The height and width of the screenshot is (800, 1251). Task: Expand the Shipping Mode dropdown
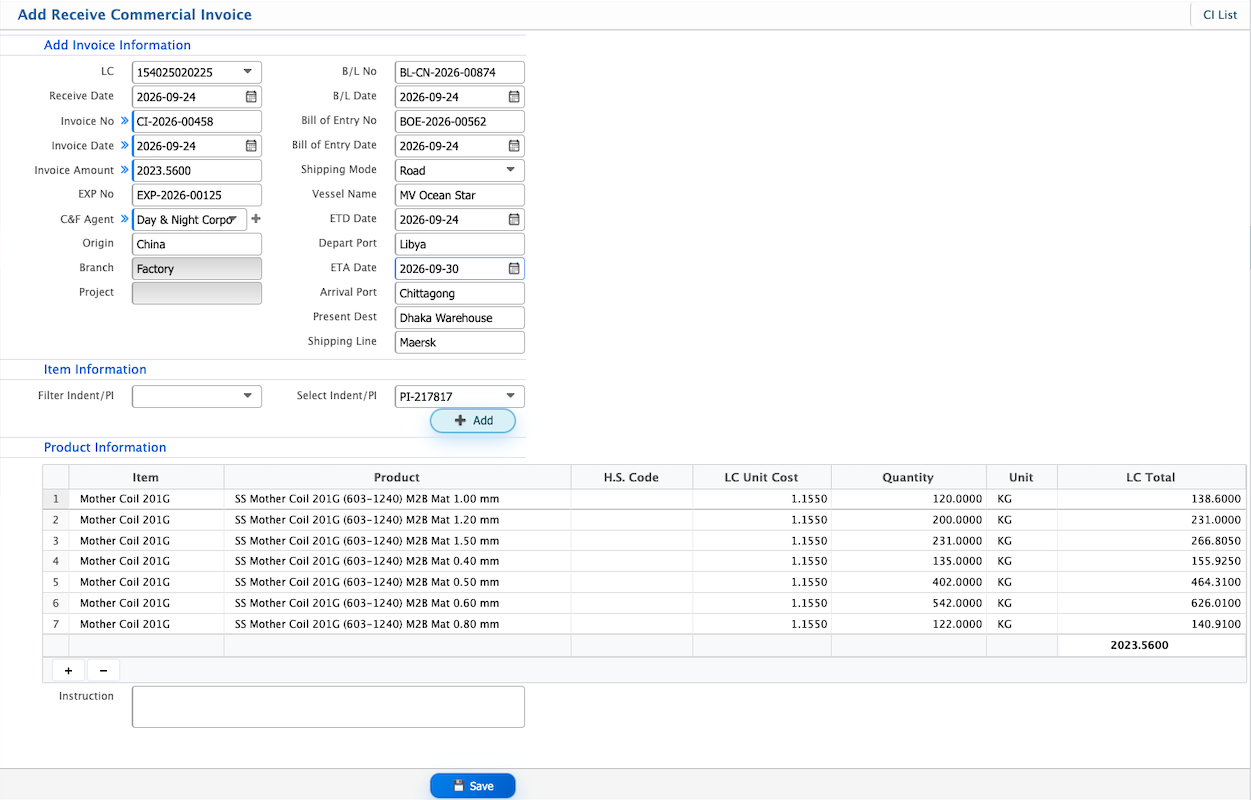pyautogui.click(x=510, y=170)
